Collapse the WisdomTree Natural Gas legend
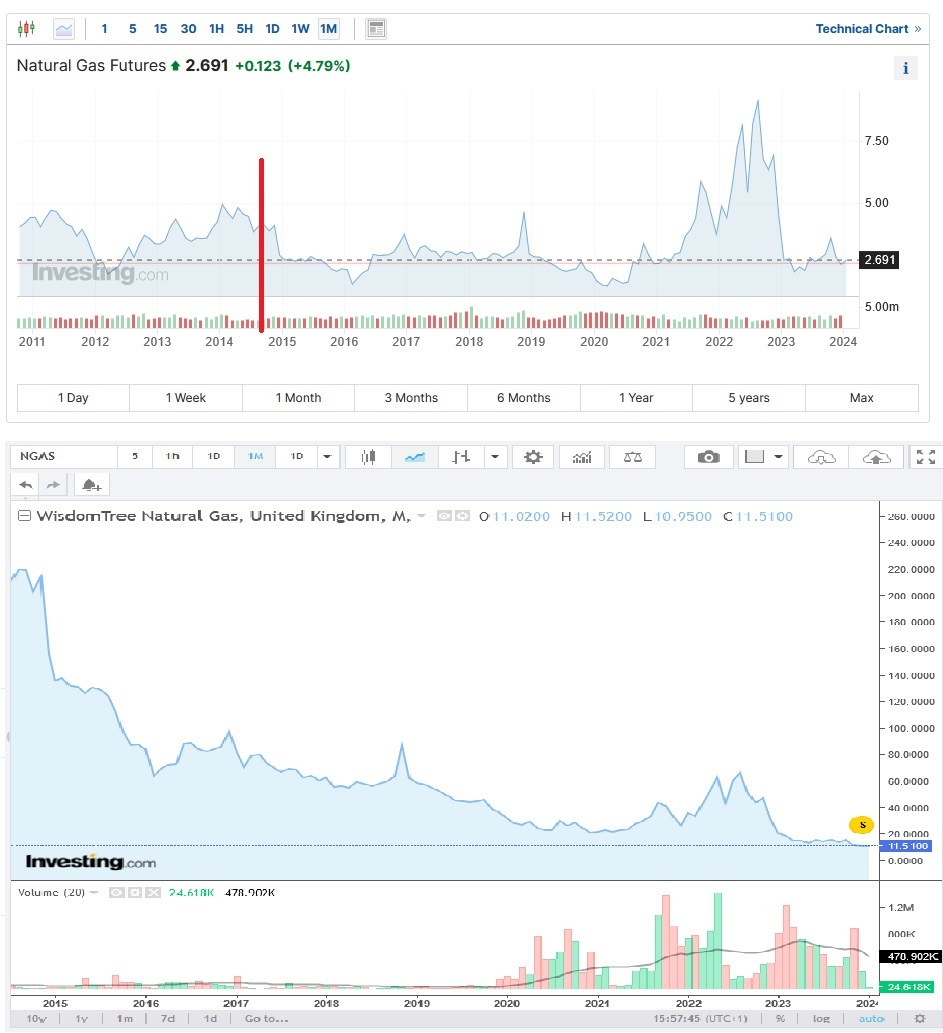943x1033 pixels. 24,516
